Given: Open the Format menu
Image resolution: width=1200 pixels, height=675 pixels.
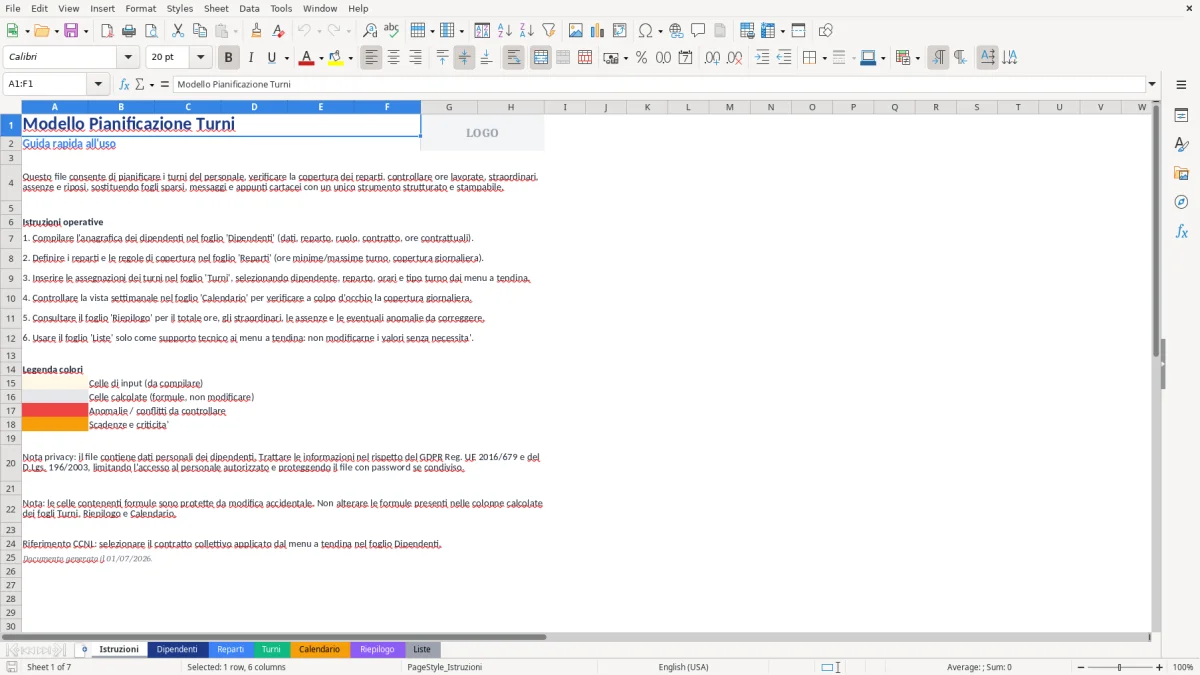Looking at the screenshot, I should [x=141, y=8].
